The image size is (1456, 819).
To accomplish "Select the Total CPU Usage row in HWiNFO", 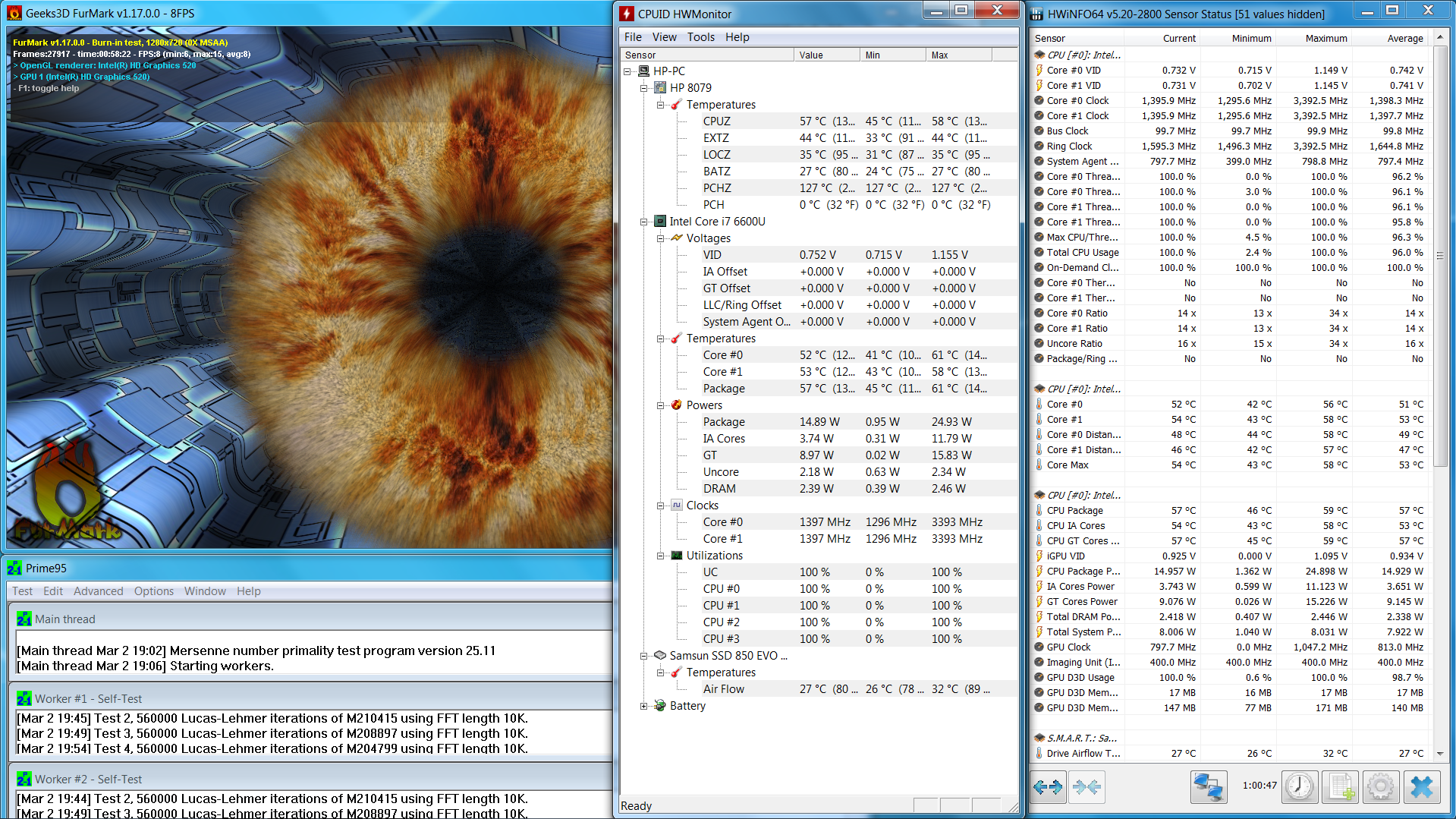I will 1231,252.
